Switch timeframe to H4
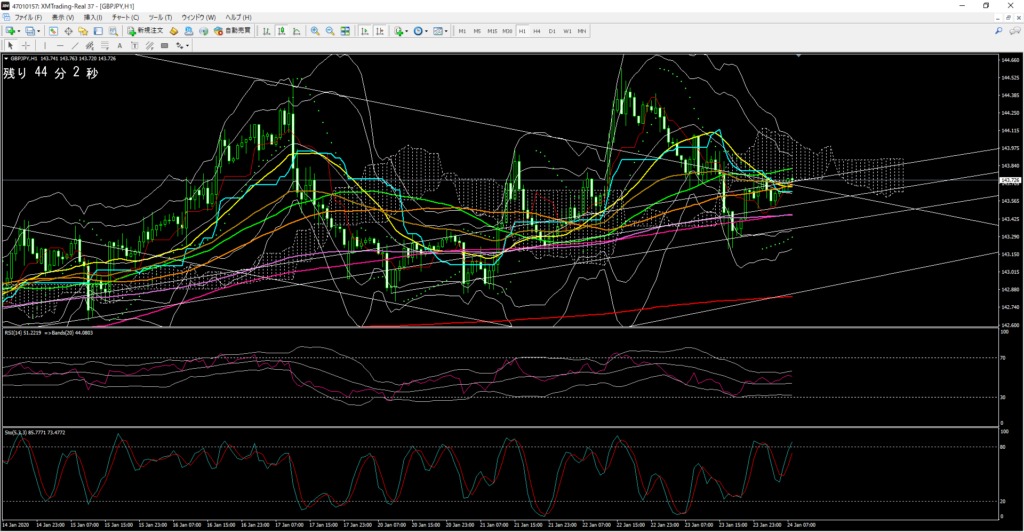The image size is (1024, 532). click(537, 31)
